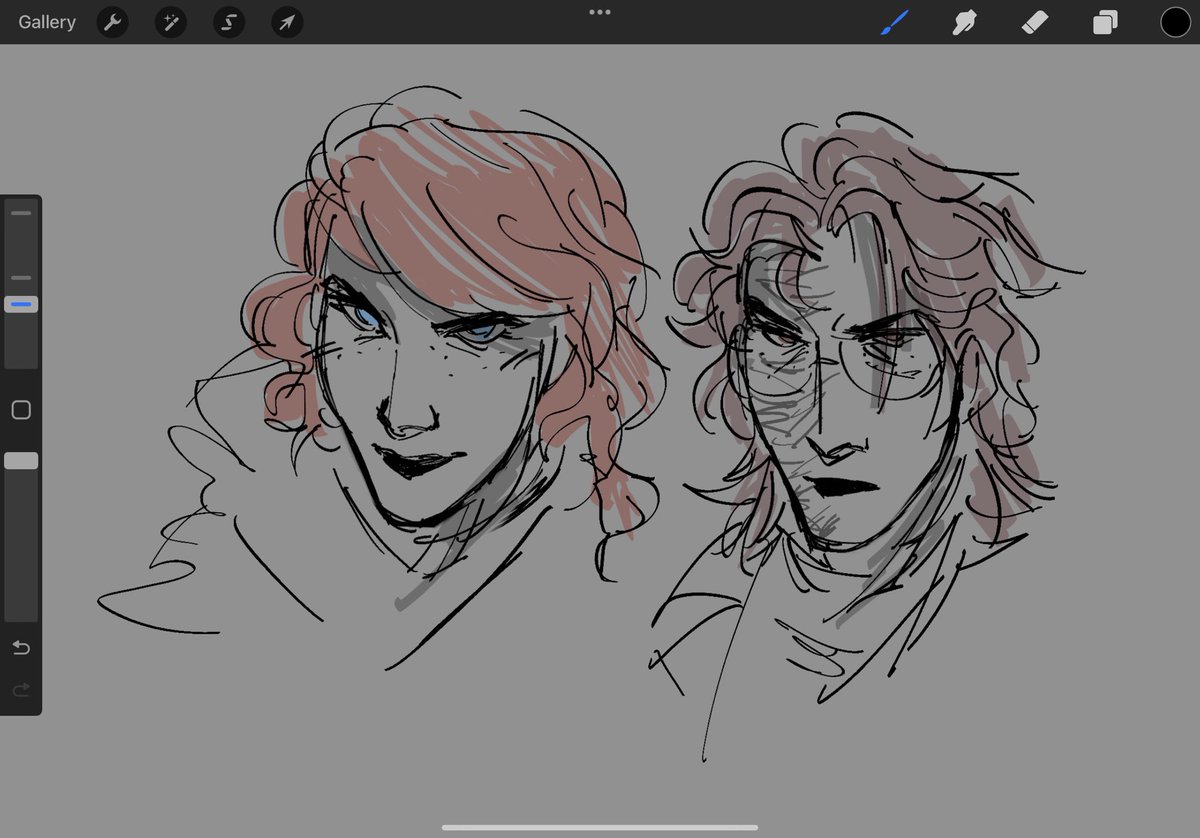Tap the brush size slider
Image resolution: width=1200 pixels, height=838 pixels.
[x=21, y=303]
